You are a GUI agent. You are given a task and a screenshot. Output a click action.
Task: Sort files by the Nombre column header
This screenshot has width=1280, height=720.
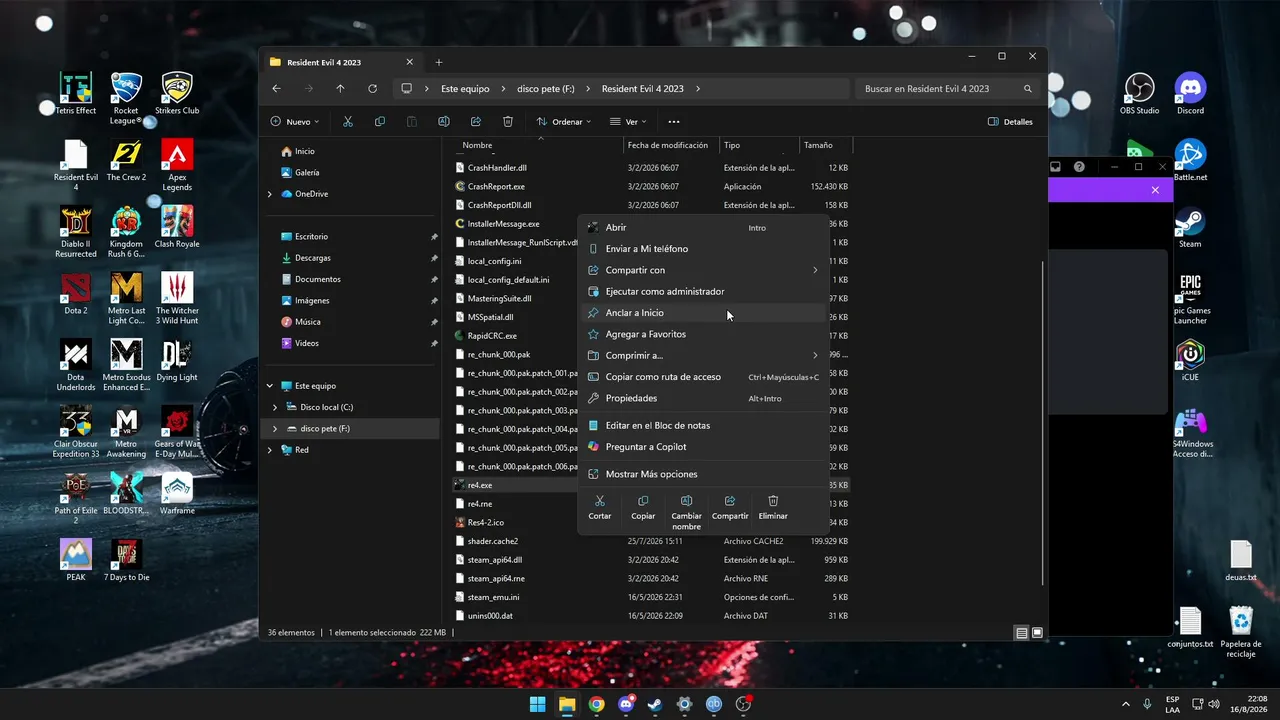coord(538,145)
